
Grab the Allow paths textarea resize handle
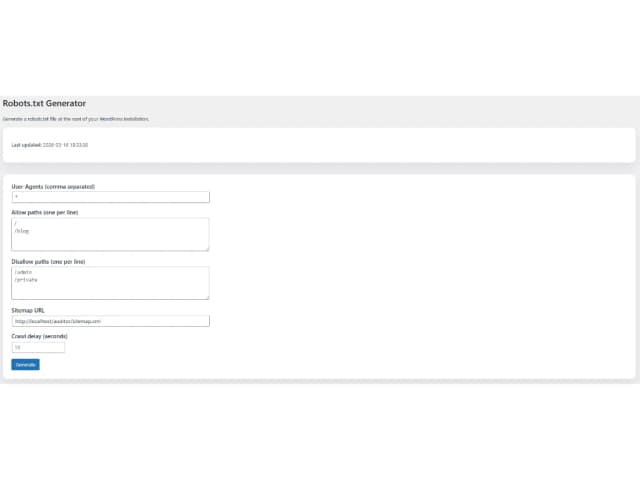[207, 249]
